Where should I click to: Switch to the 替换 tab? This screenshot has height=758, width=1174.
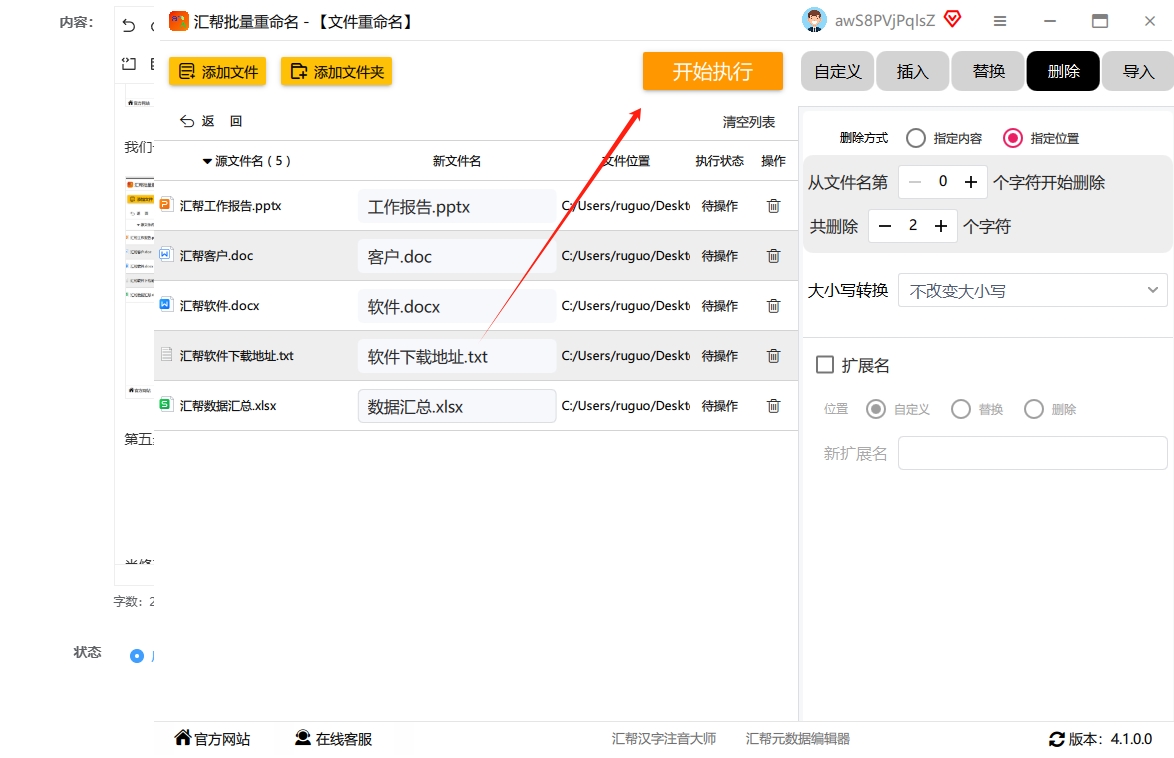988,71
